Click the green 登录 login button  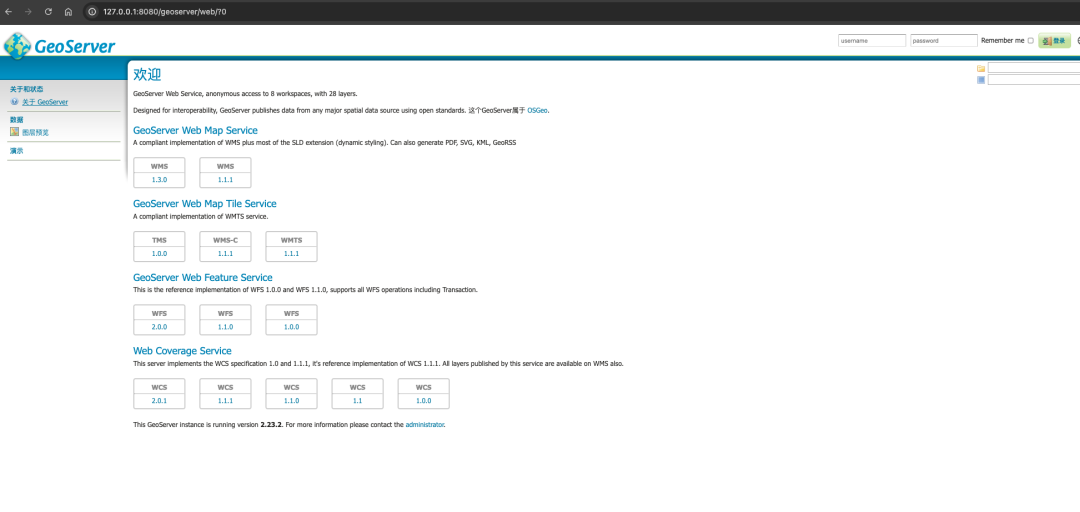pyautogui.click(x=1055, y=41)
